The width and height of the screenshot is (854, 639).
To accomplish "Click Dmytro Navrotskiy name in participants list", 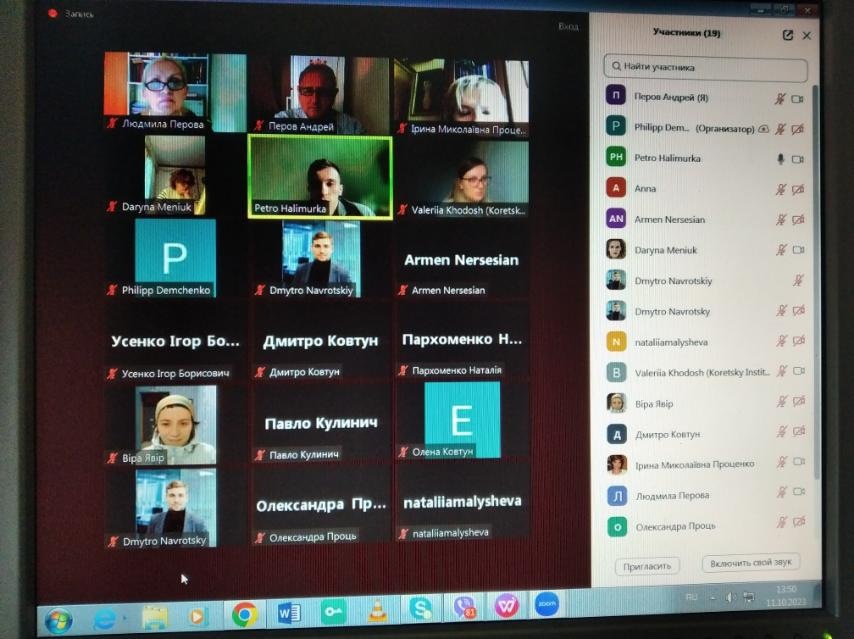I will (x=673, y=281).
